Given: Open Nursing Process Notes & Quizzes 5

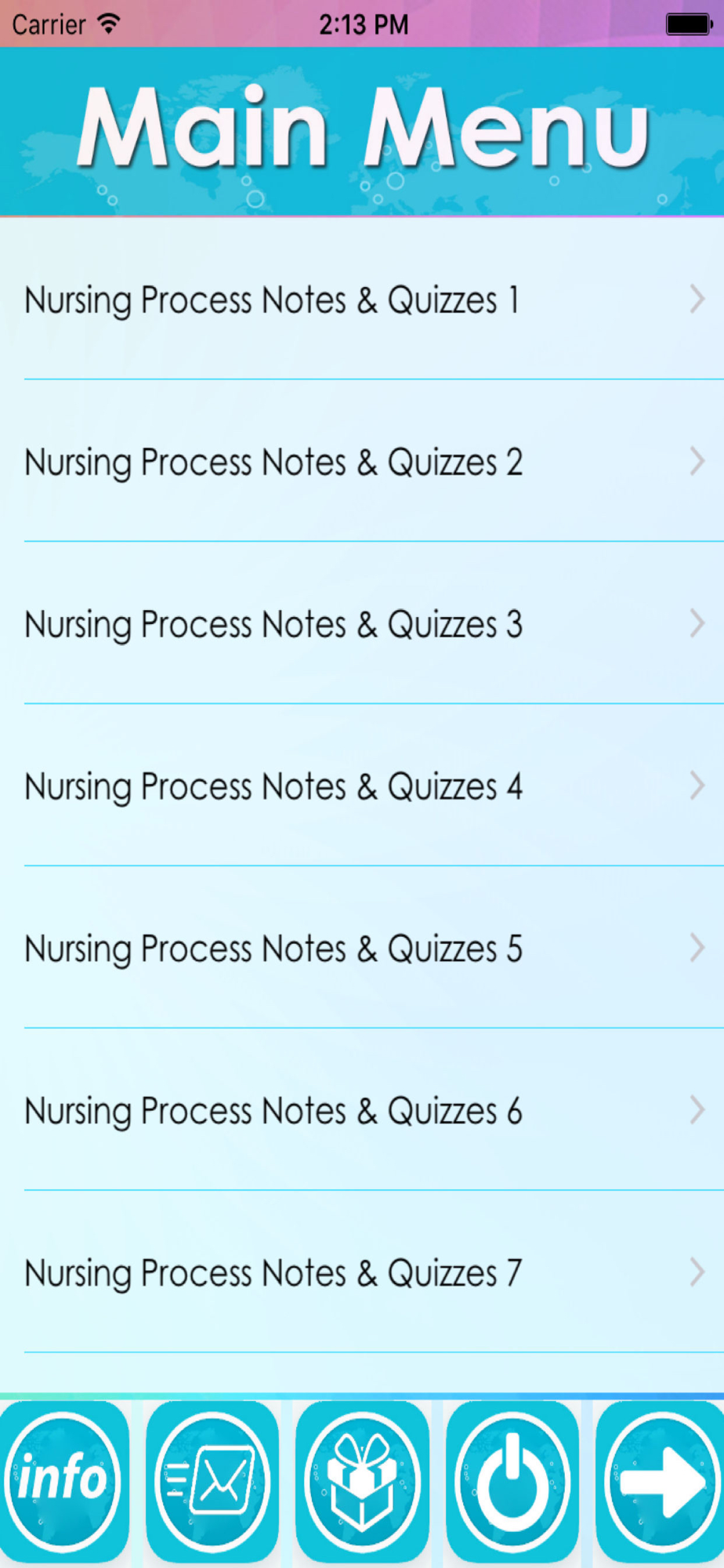Looking at the screenshot, I should tap(362, 949).
